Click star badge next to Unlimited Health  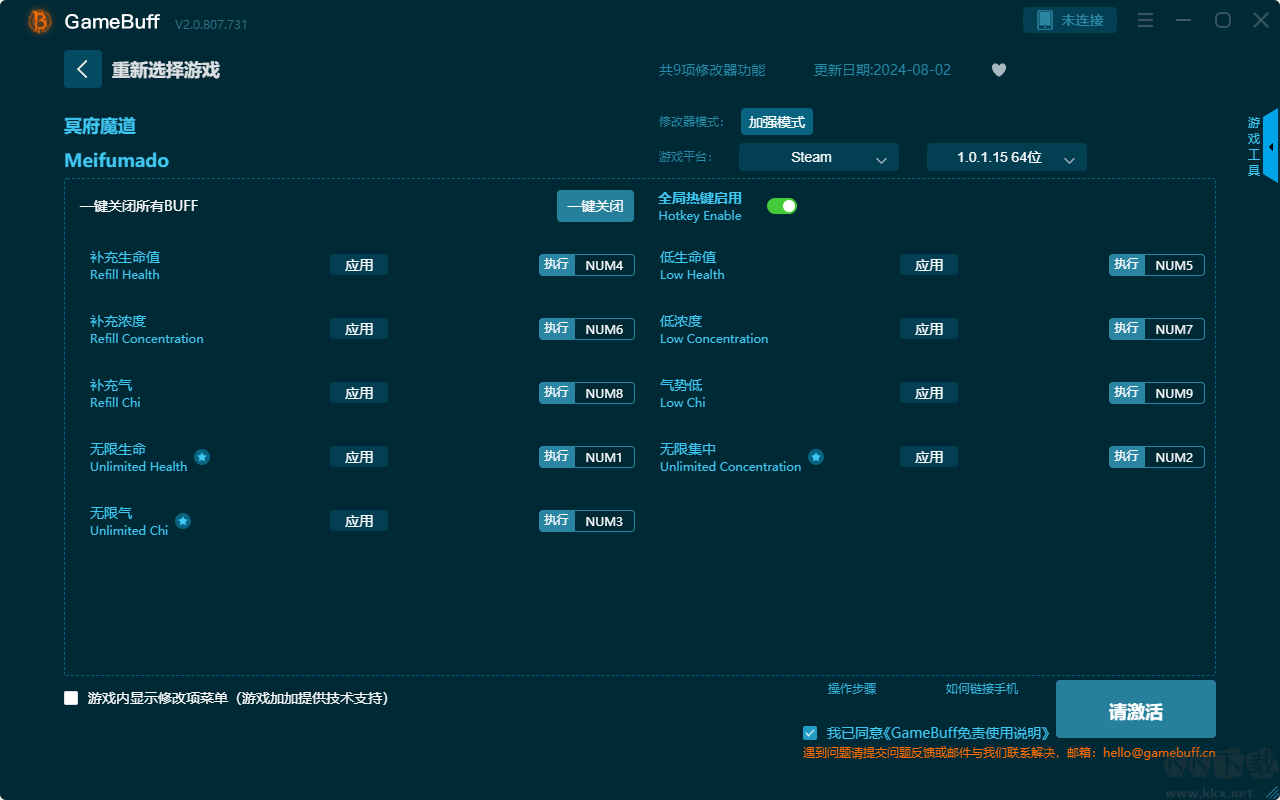202,457
